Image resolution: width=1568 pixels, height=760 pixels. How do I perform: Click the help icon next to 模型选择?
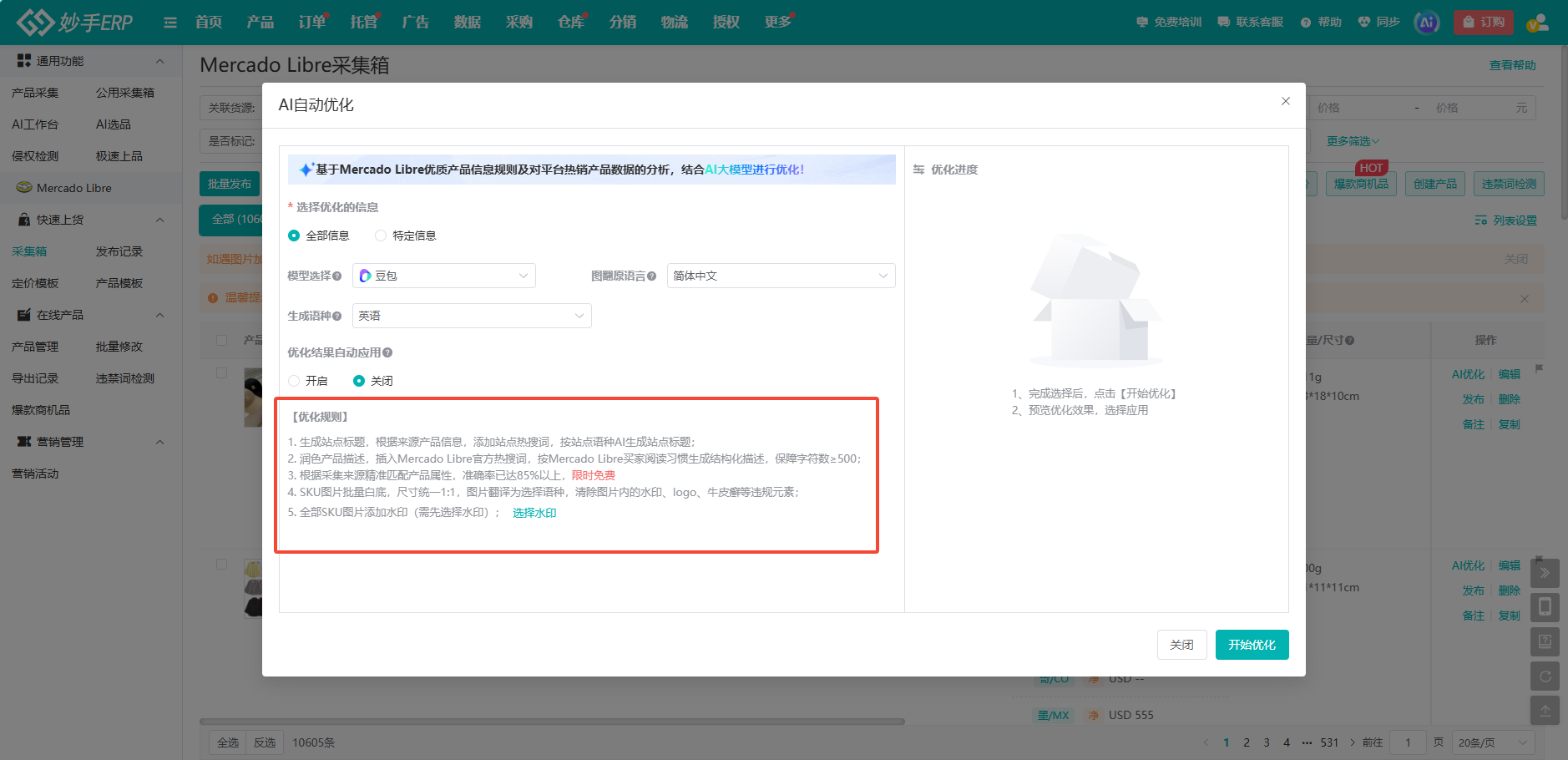coord(337,276)
